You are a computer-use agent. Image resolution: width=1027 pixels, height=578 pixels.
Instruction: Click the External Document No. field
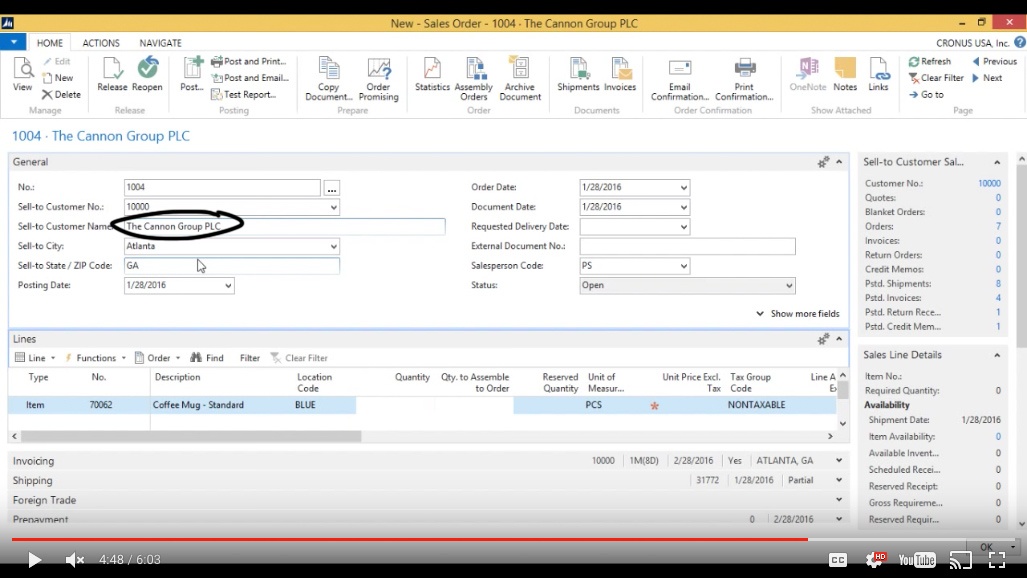[687, 246]
